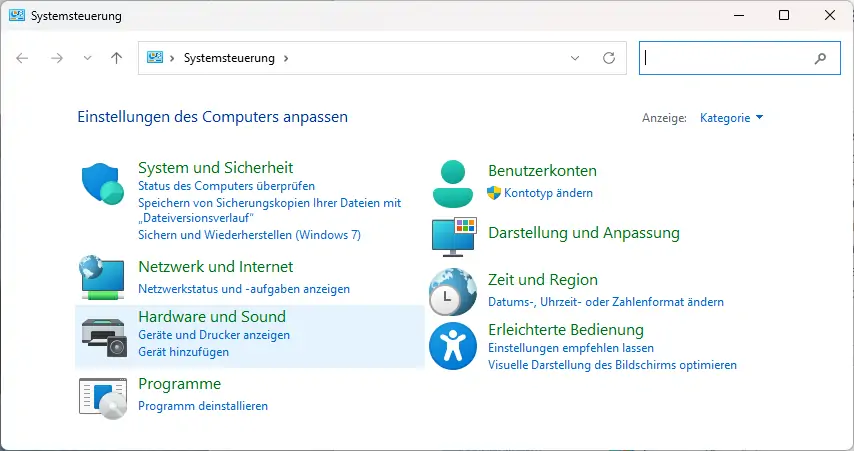This screenshot has height=451, width=854.
Task: Click the Zeit und Region clock icon
Action: (x=454, y=291)
